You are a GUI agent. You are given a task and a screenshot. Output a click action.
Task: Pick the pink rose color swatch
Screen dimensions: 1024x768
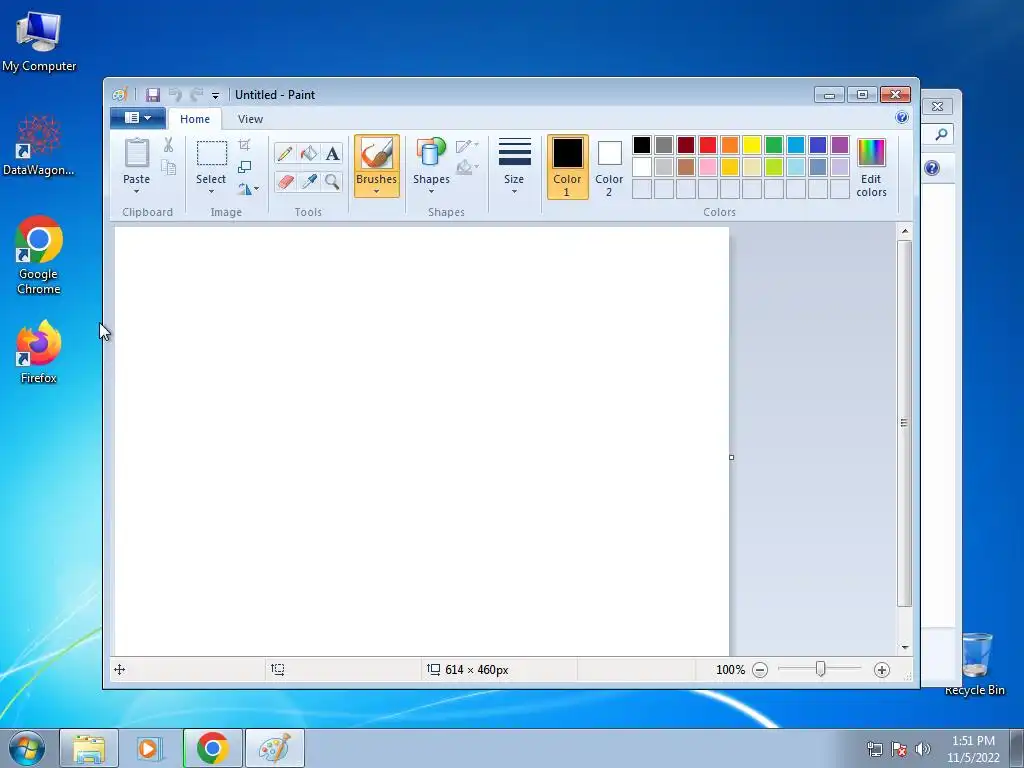click(708, 167)
